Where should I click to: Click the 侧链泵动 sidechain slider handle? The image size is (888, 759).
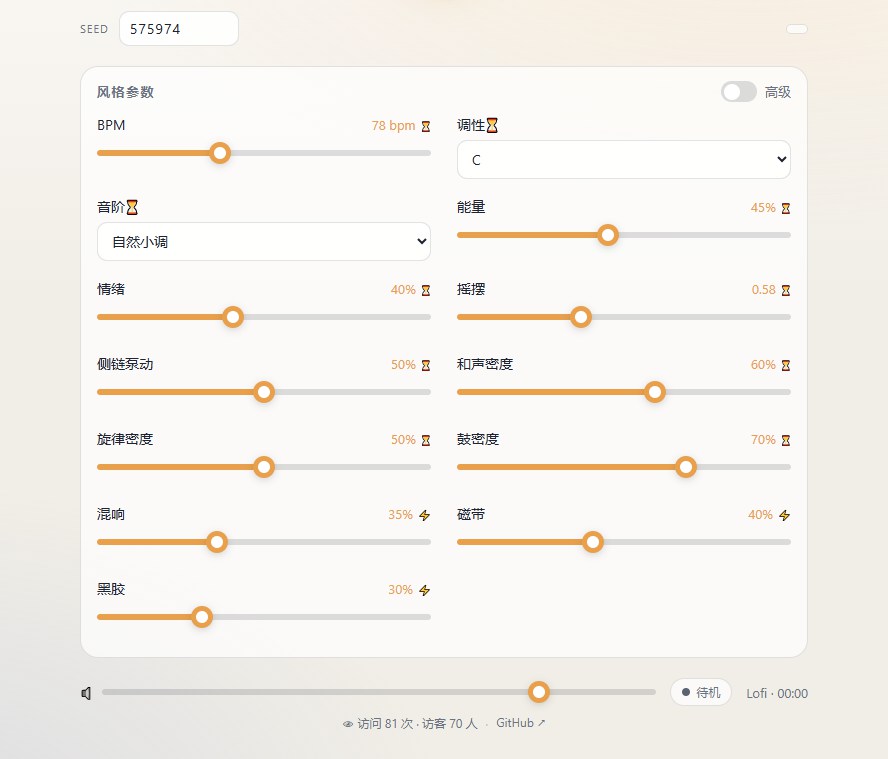[x=264, y=392]
